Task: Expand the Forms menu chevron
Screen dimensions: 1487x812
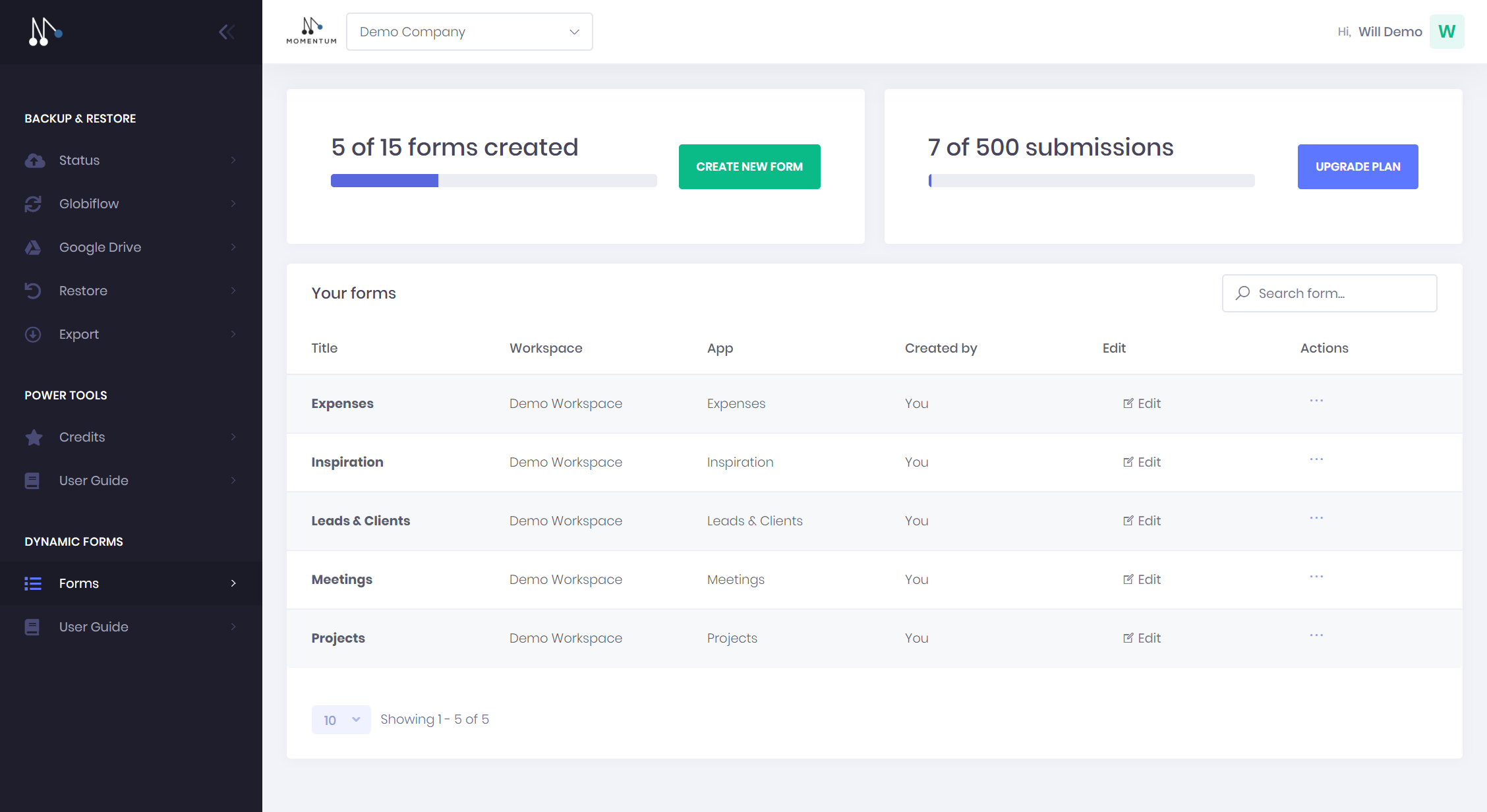Action: (233, 583)
